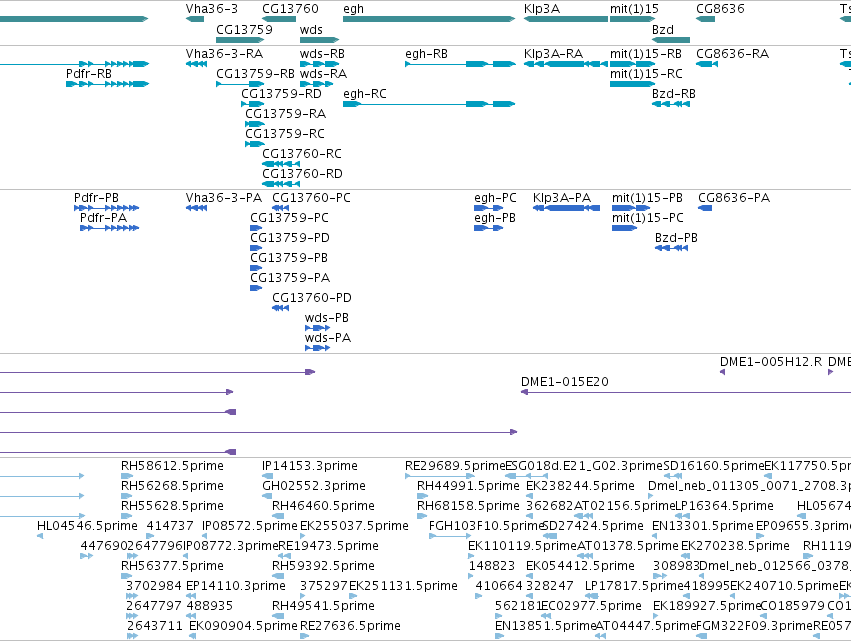Click the IP14153.3prime EST label

pos(310,466)
